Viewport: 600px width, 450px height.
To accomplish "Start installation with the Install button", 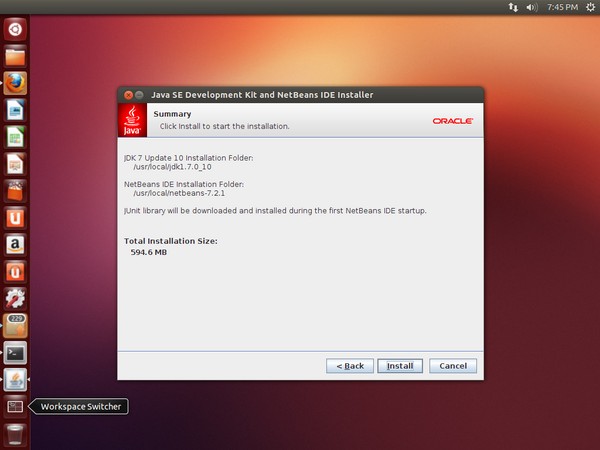I will (x=400, y=366).
